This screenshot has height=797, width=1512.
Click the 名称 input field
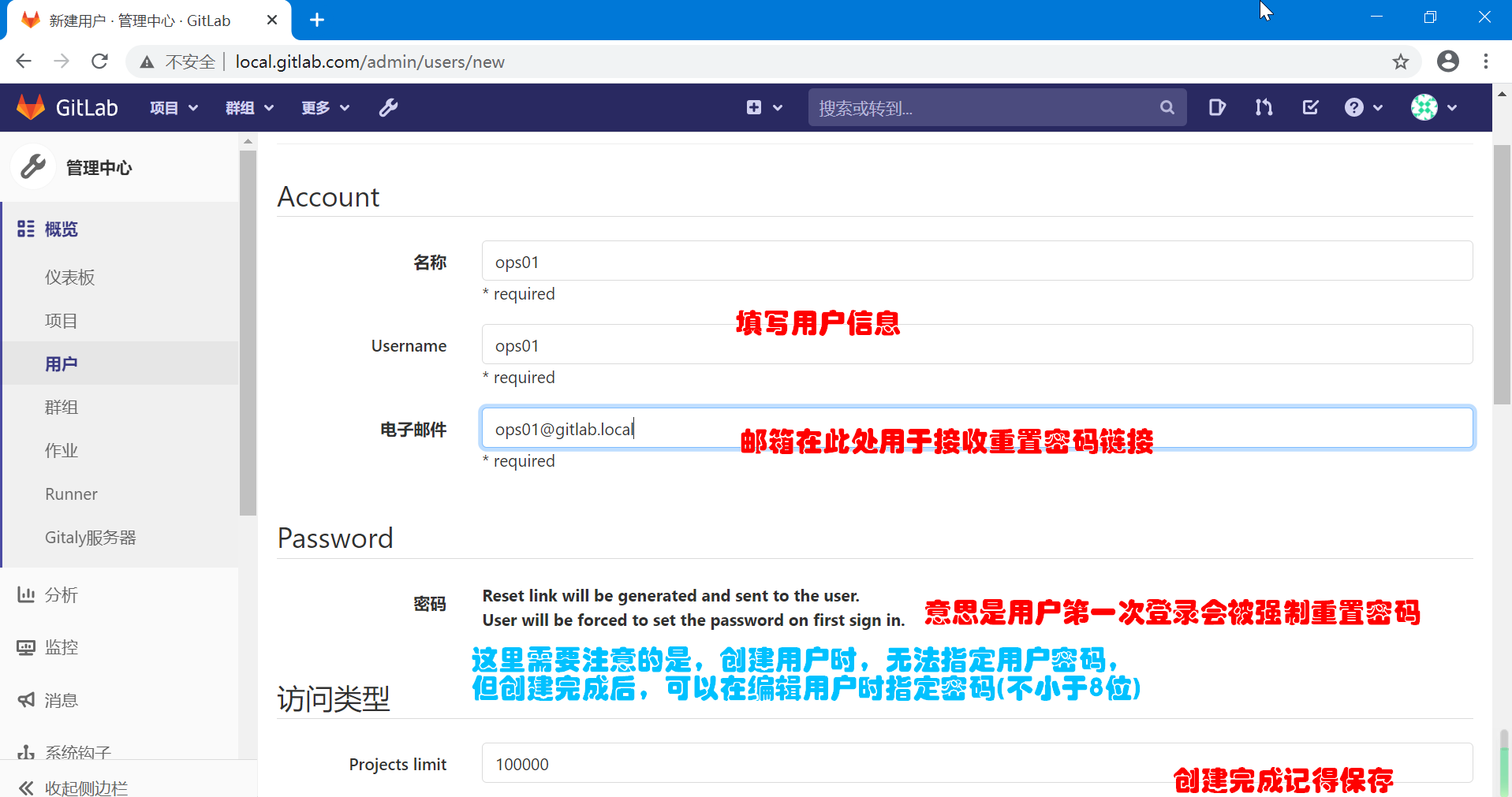pos(977,261)
